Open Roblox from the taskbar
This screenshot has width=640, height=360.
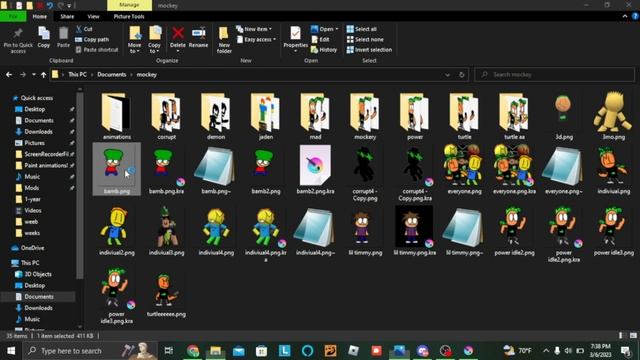[353, 351]
